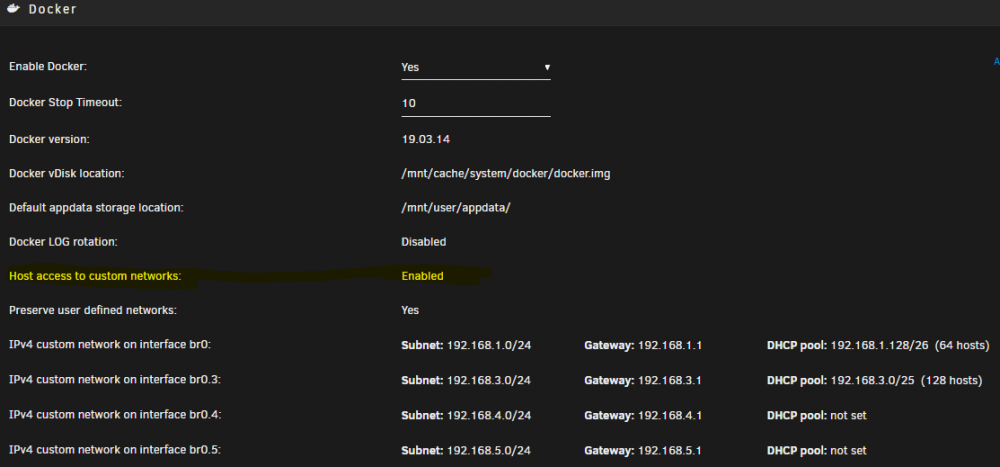Viewport: 1000px width, 467px height.
Task: Click the subnet 192.168.3.0/24 value
Action: coord(489,381)
